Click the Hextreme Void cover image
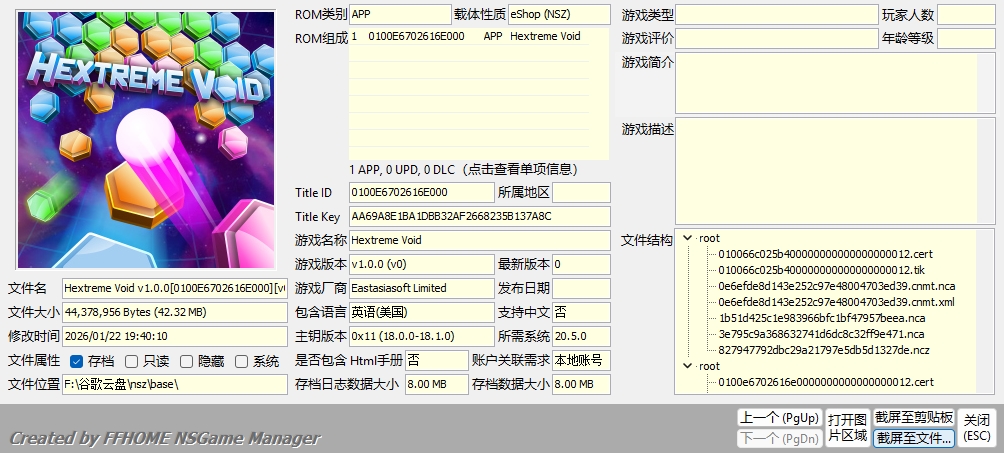 point(146,139)
